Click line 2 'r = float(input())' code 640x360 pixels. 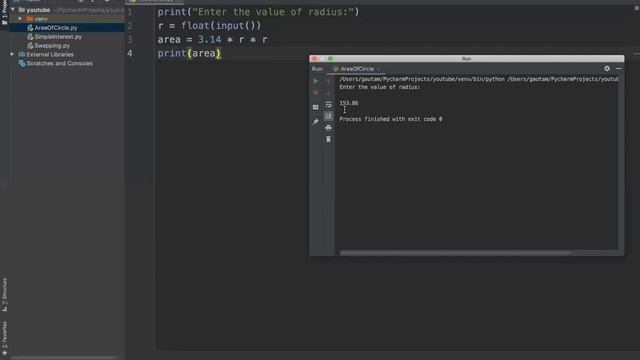coord(209,26)
